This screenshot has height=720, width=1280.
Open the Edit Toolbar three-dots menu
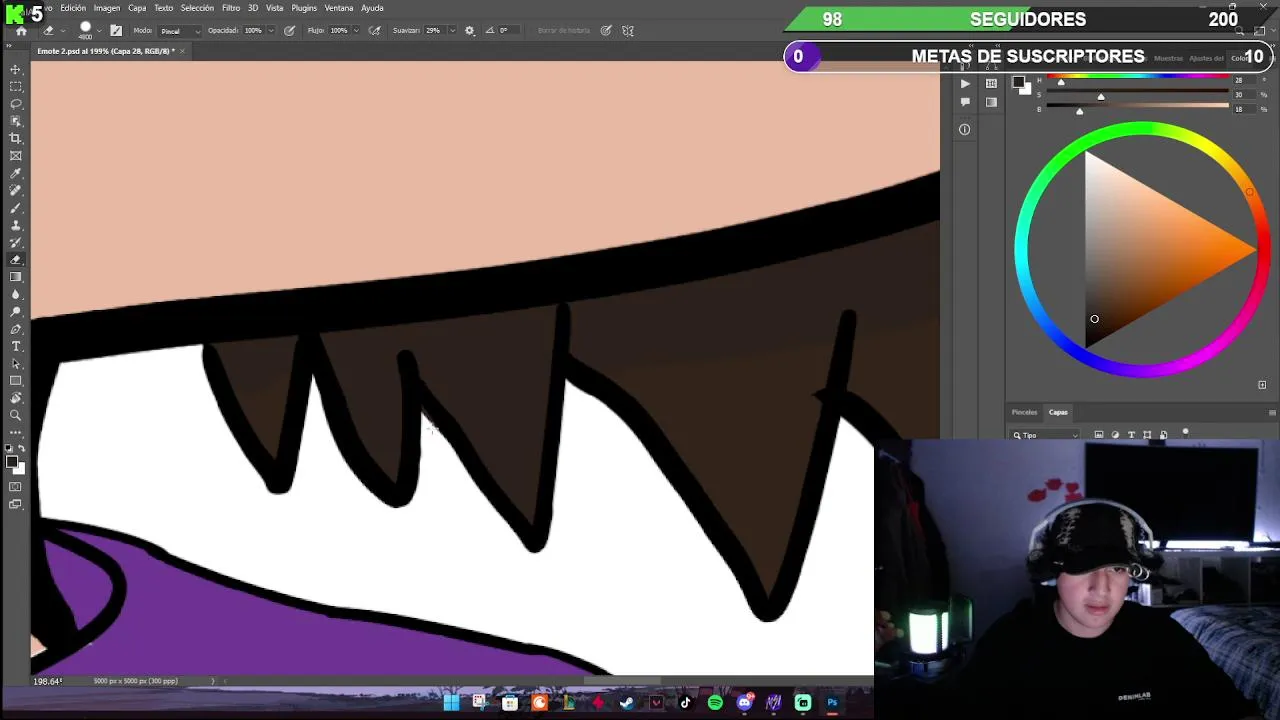(16, 432)
